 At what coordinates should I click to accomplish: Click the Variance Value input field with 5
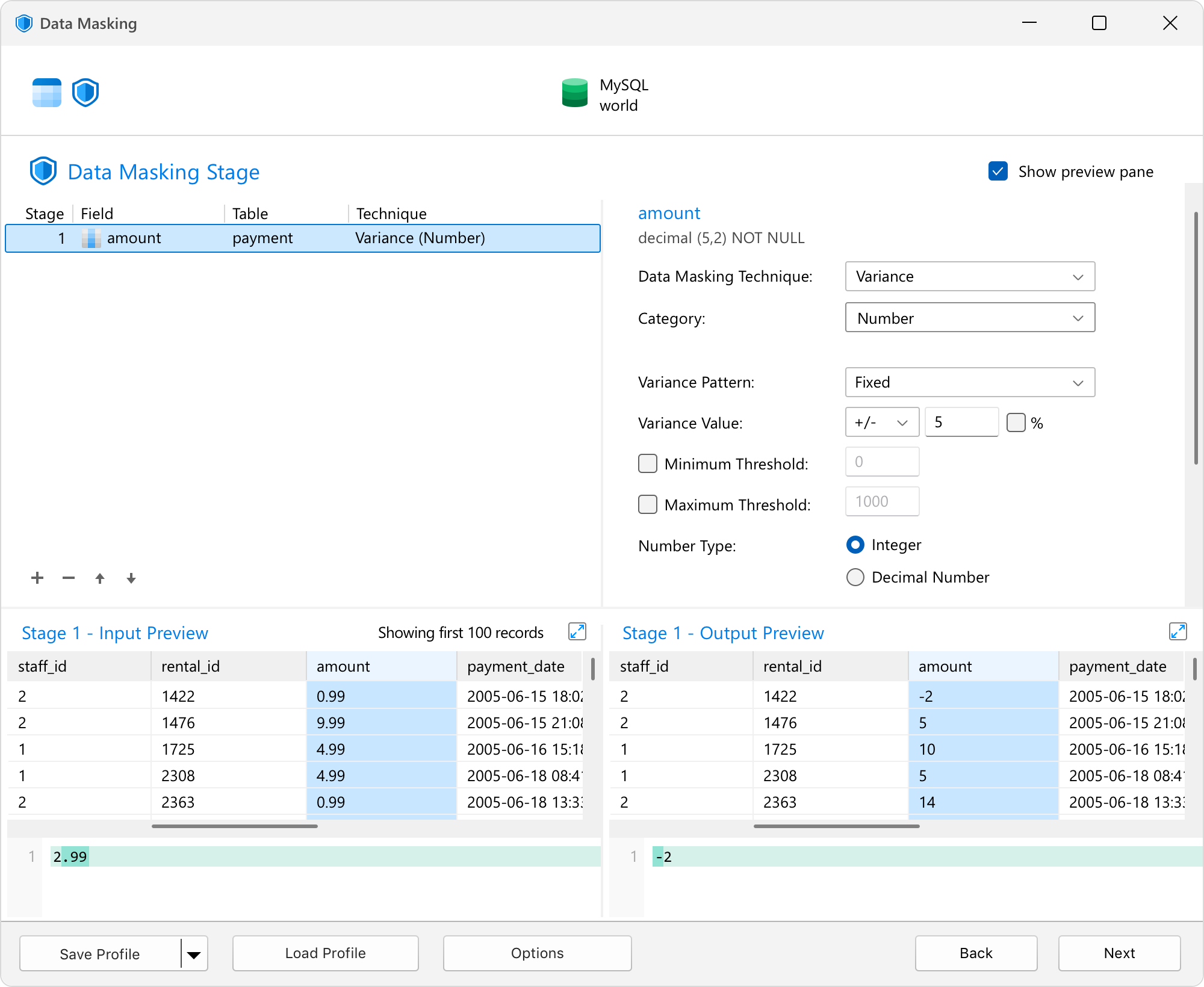click(x=962, y=422)
